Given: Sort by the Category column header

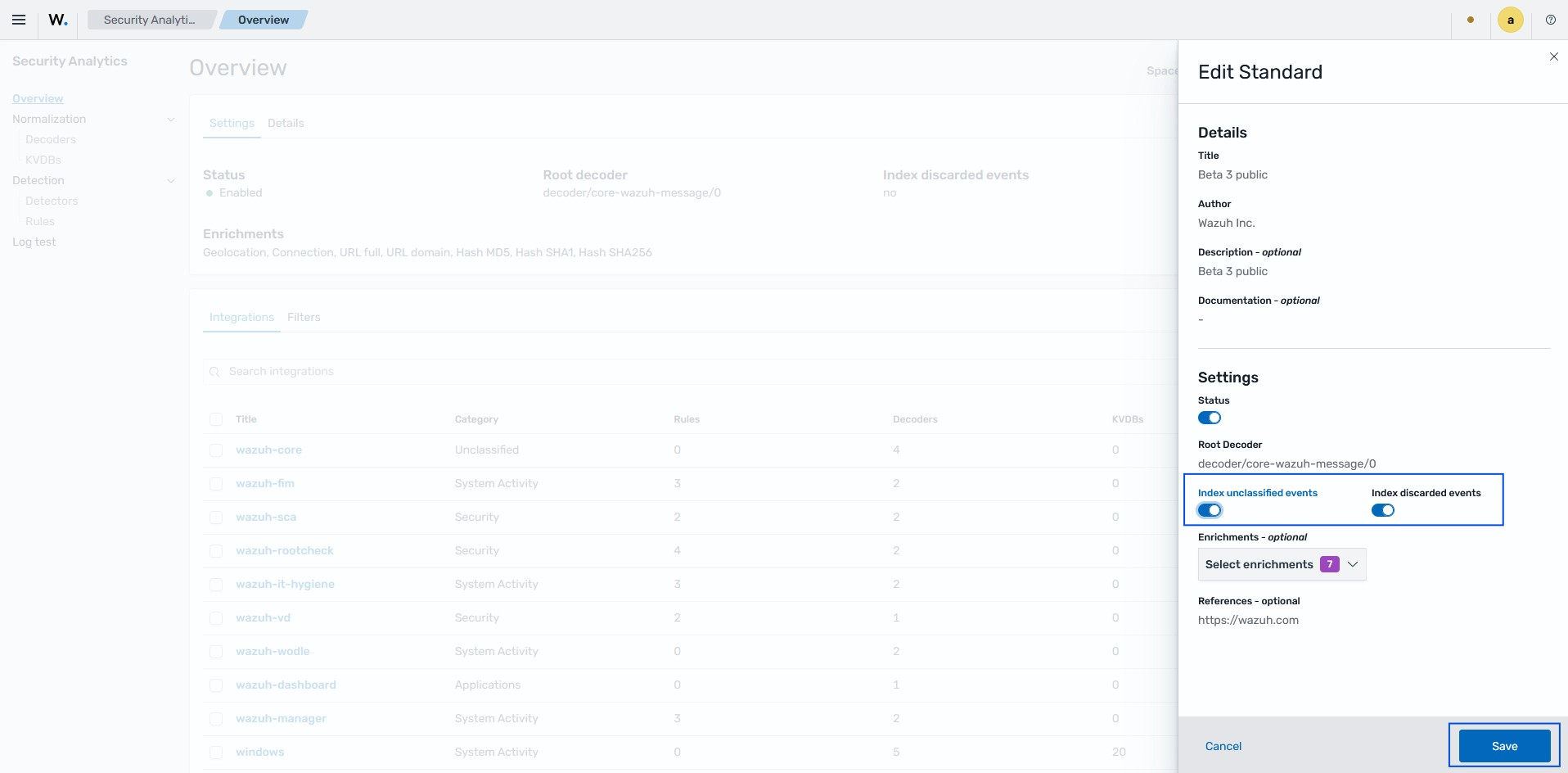Looking at the screenshot, I should click(476, 419).
